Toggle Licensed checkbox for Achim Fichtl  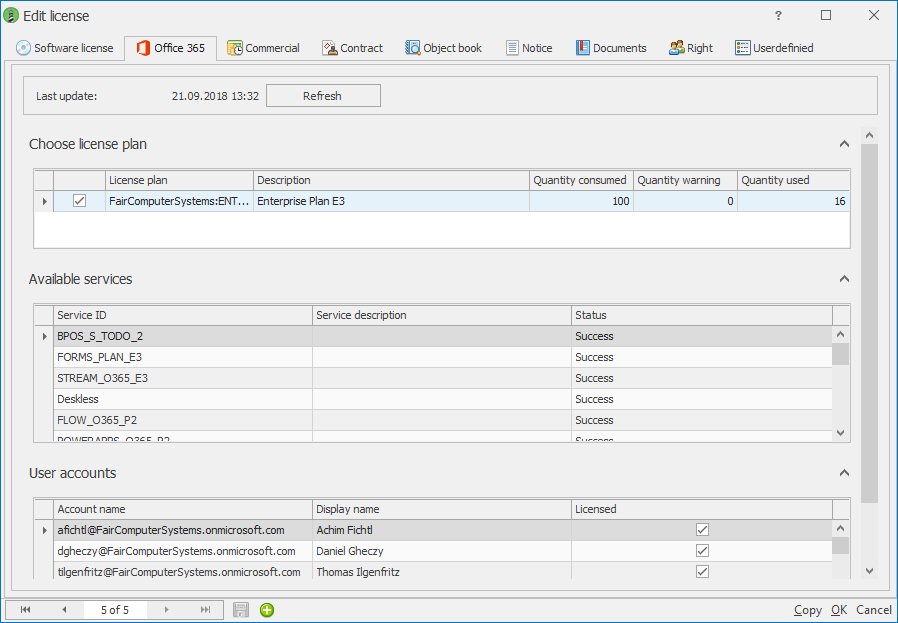point(702,530)
